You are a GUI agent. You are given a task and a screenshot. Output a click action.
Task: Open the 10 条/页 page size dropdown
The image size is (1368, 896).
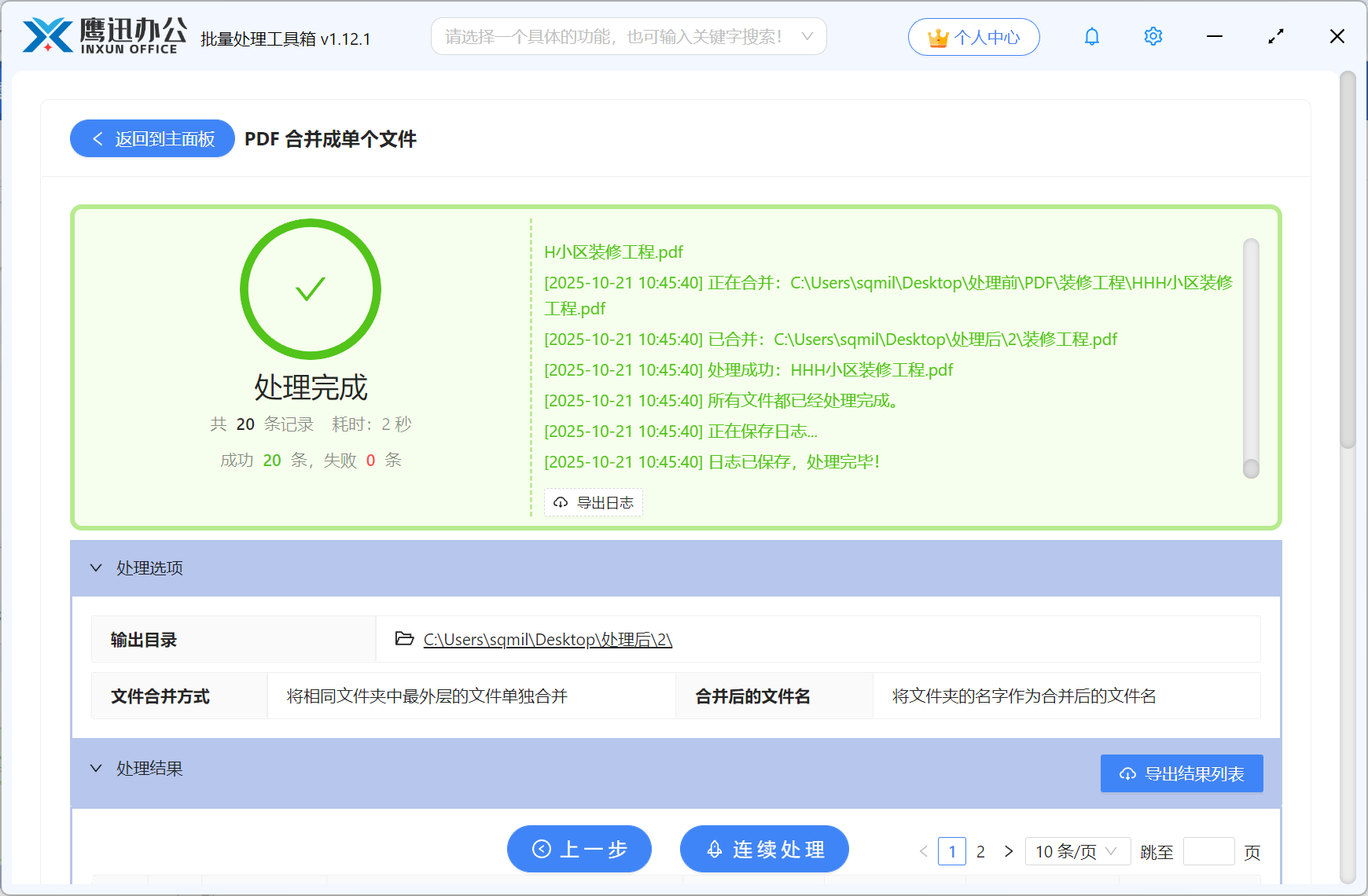(1077, 852)
